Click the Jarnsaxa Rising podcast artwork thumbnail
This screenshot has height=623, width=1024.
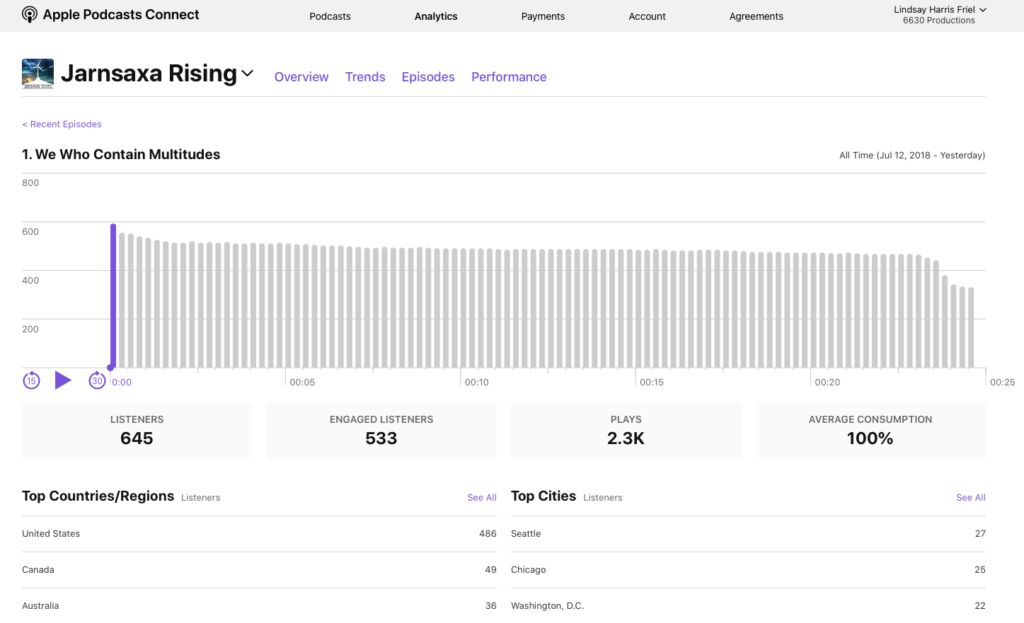pos(38,75)
